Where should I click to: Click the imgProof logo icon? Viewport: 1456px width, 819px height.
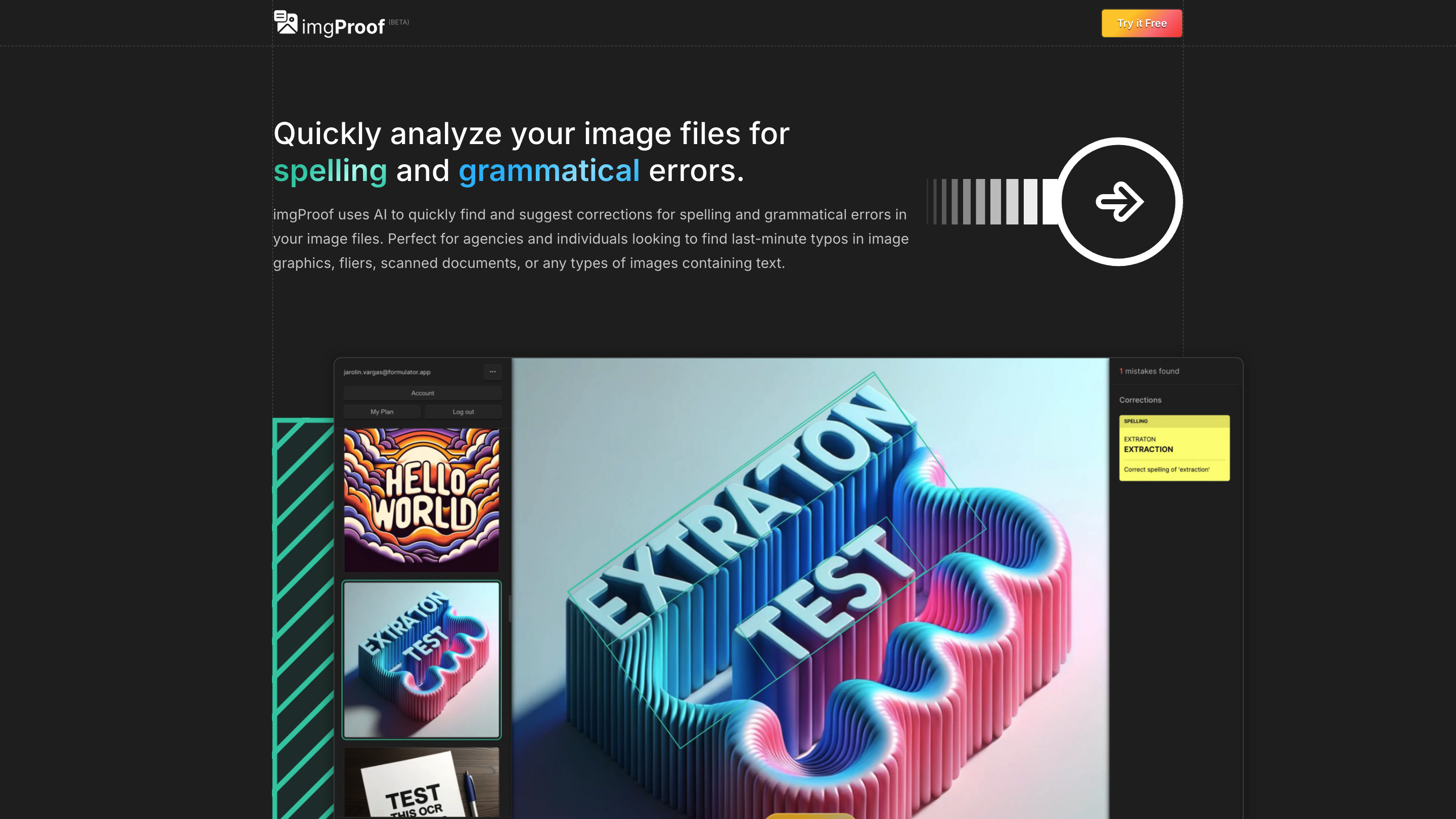(286, 23)
